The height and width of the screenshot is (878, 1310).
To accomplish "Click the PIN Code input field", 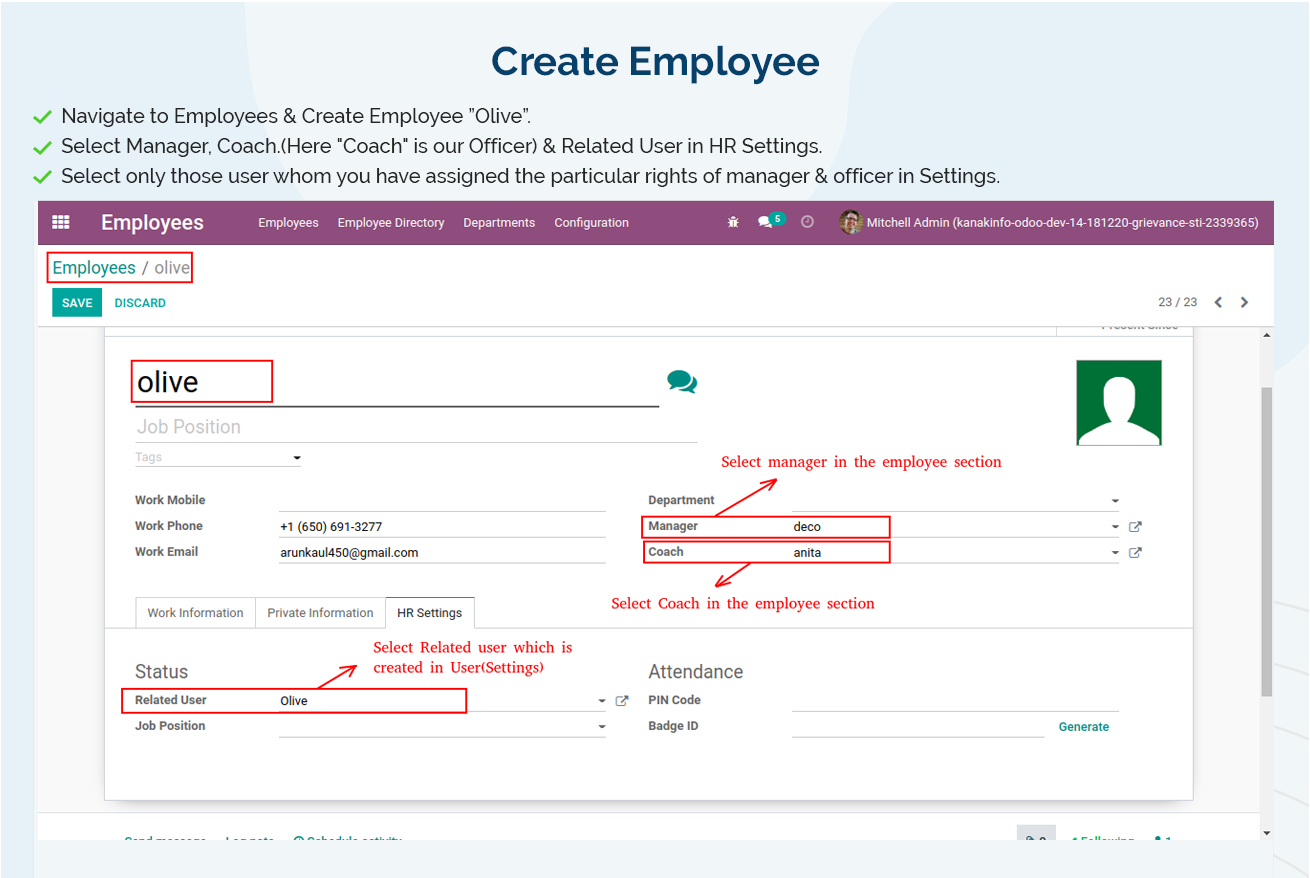I will click(955, 700).
